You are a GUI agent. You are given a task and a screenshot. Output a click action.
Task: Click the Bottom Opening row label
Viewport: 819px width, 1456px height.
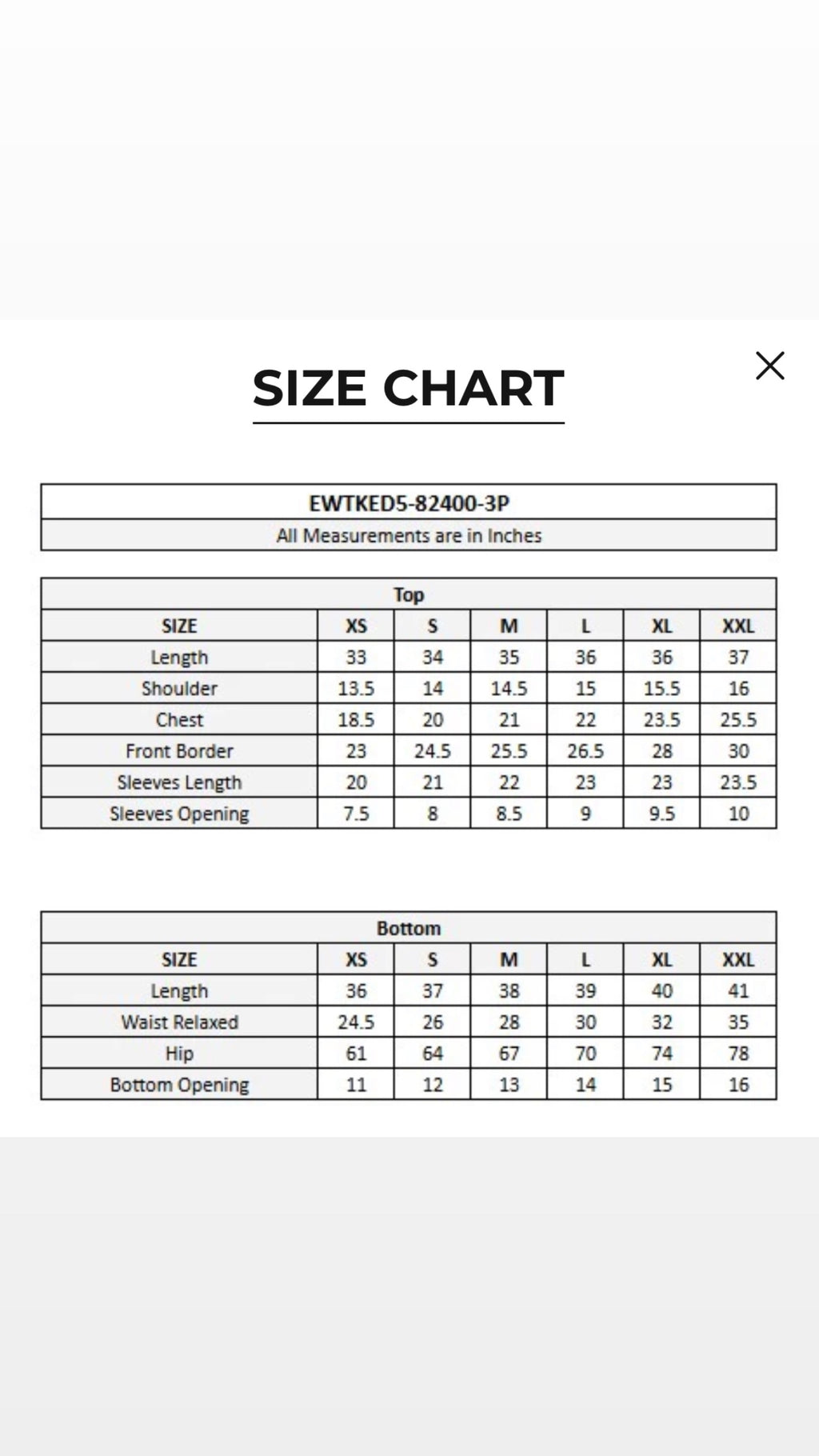pyautogui.click(x=179, y=1085)
